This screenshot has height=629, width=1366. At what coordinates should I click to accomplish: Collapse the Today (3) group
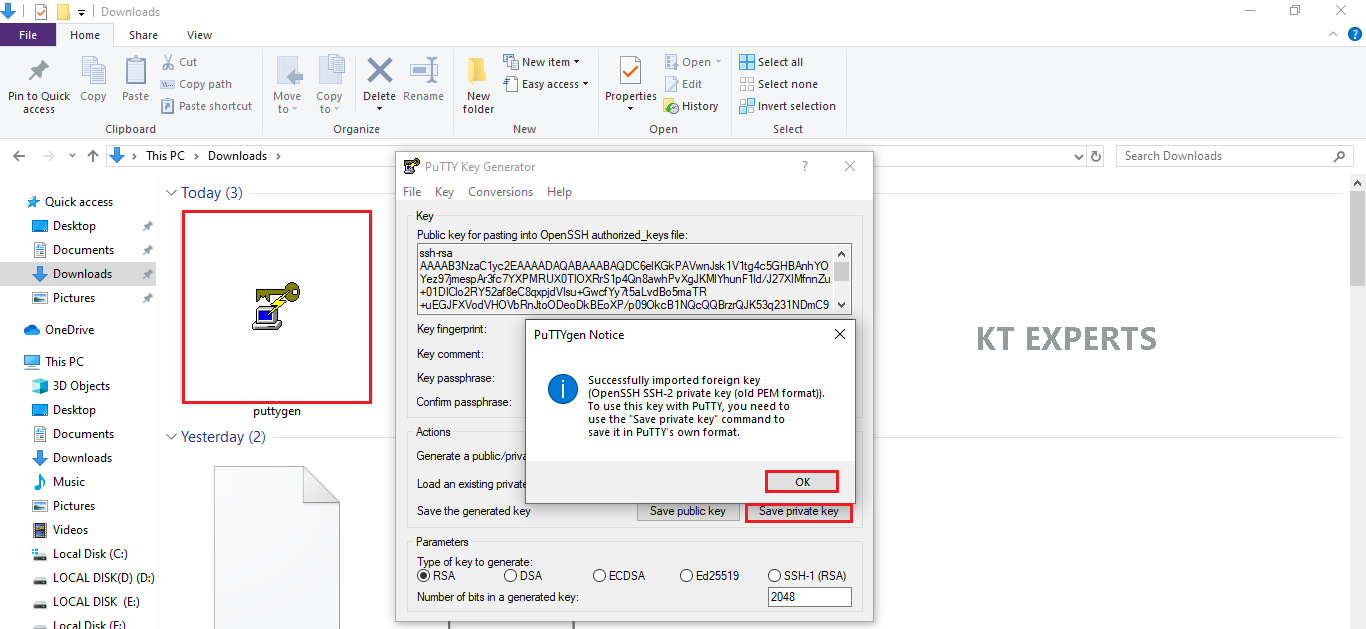click(172, 193)
